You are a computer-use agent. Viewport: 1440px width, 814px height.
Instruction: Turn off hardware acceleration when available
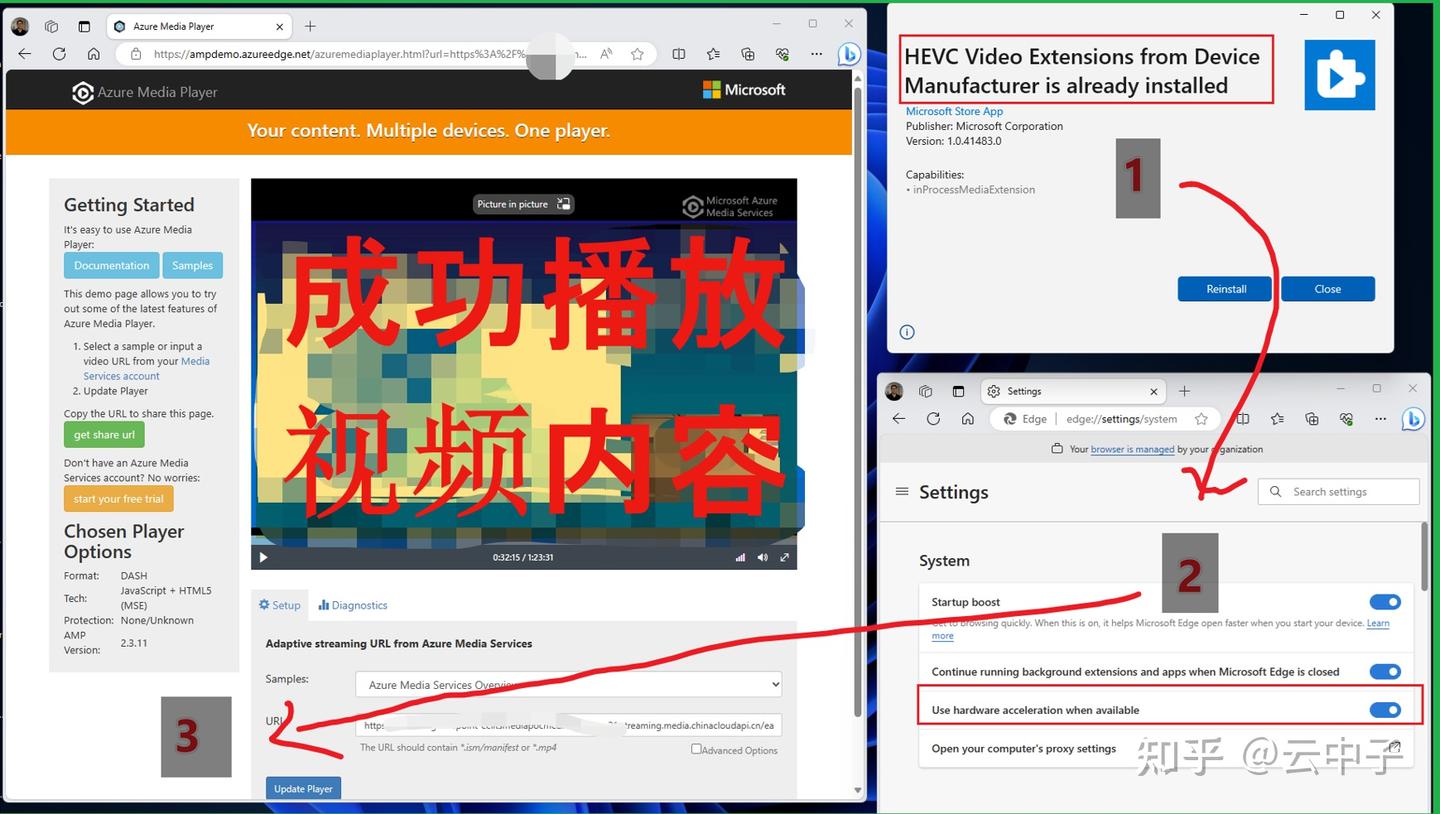1385,709
